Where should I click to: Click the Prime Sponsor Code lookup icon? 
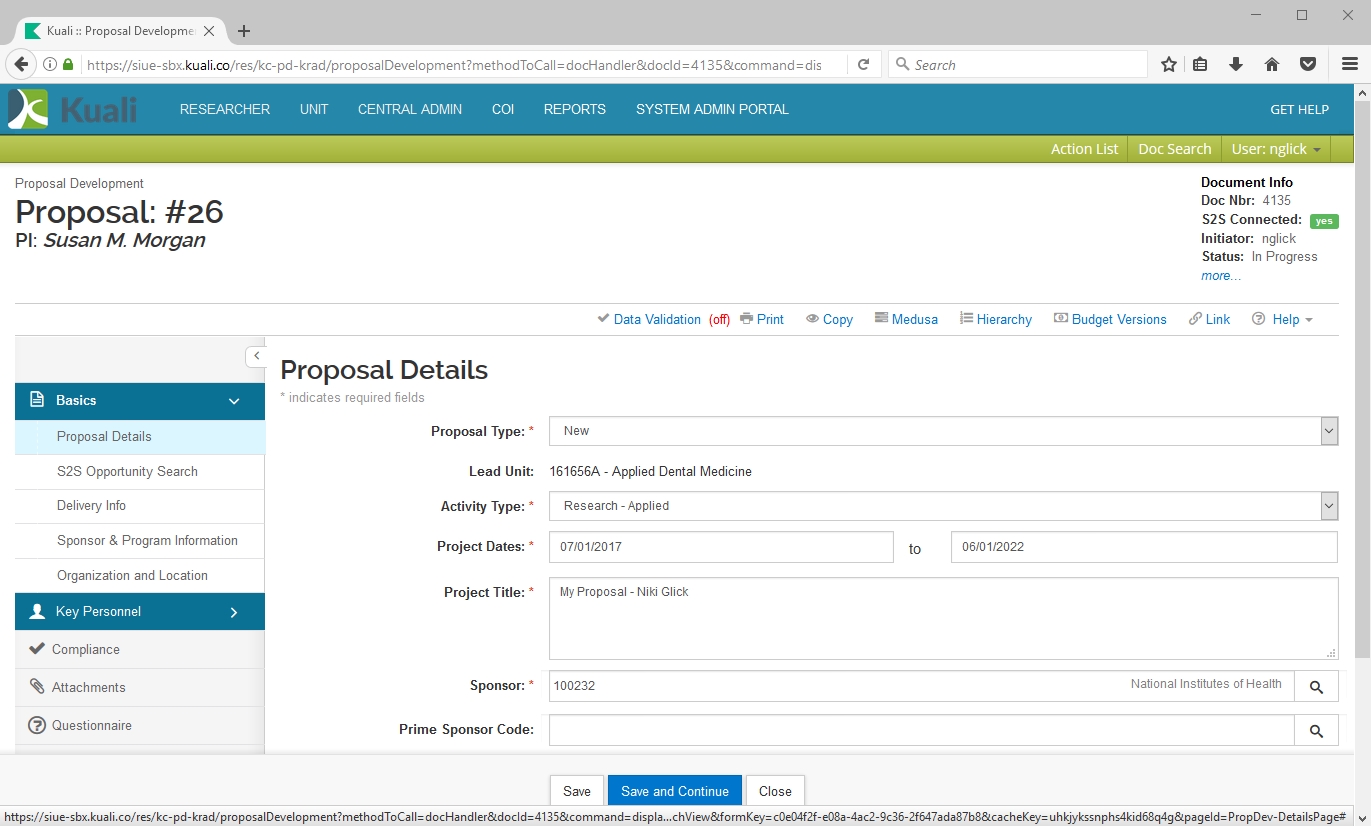pos(1316,731)
